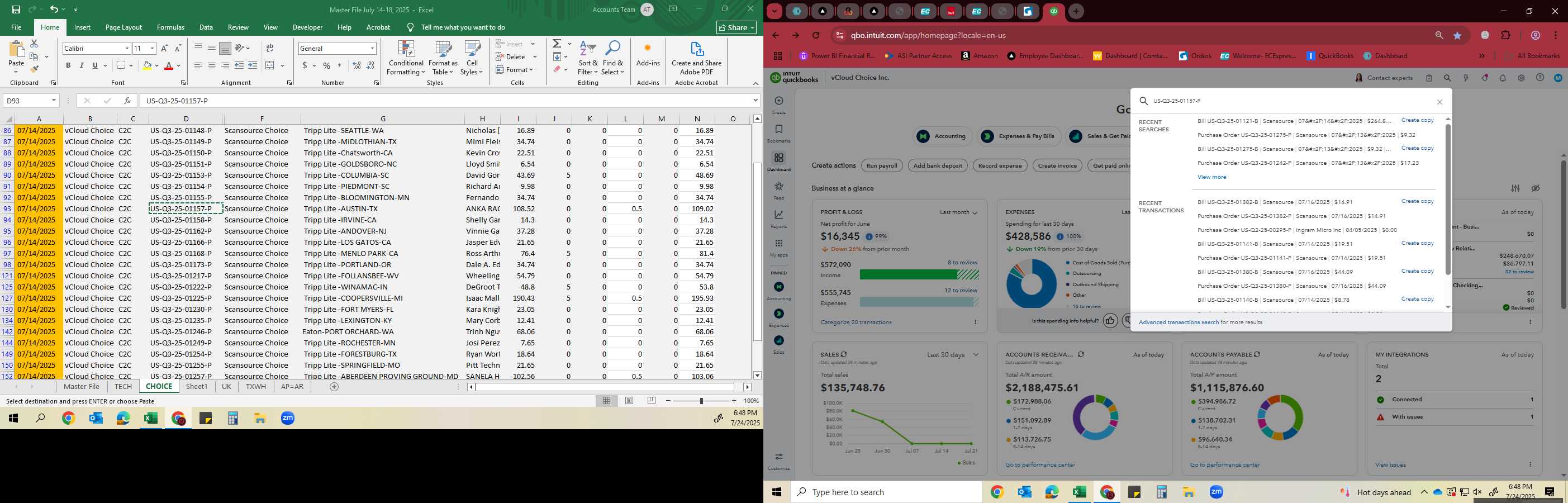Adjust Excel zoom slider in status bar

tap(701, 401)
